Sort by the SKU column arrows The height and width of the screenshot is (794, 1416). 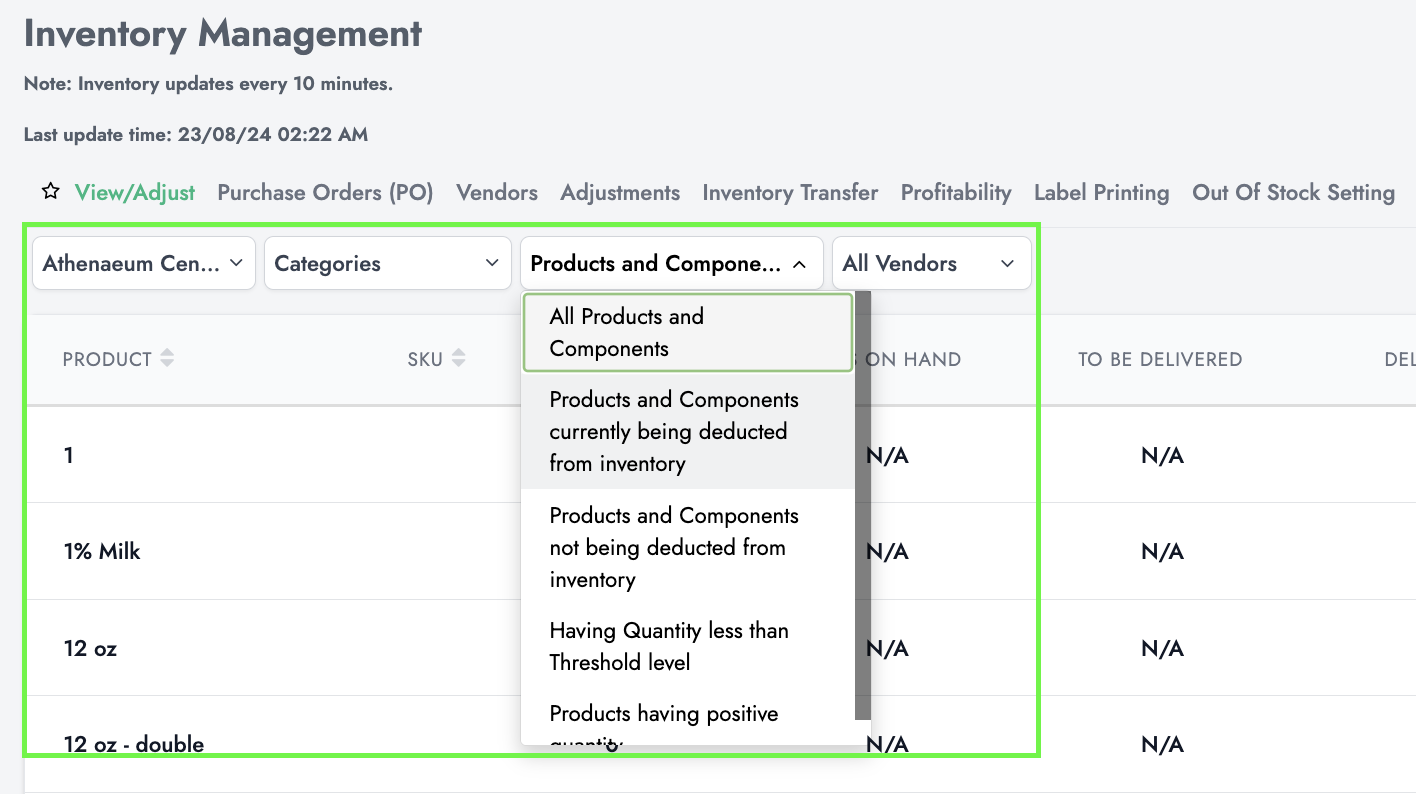[458, 358]
